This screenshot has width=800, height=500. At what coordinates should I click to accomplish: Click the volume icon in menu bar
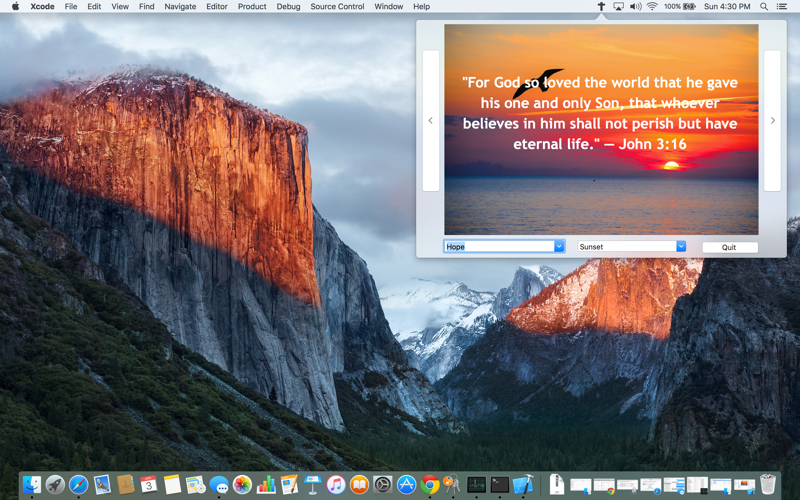tap(635, 7)
